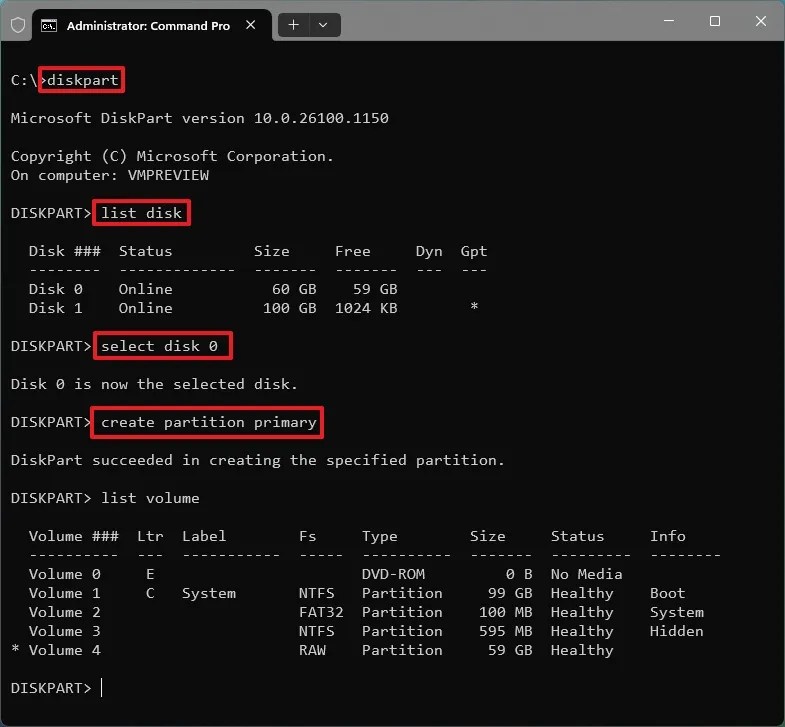Screen dimensions: 785x727
Task: Click the '595 MB' size value
Action: pos(506,631)
